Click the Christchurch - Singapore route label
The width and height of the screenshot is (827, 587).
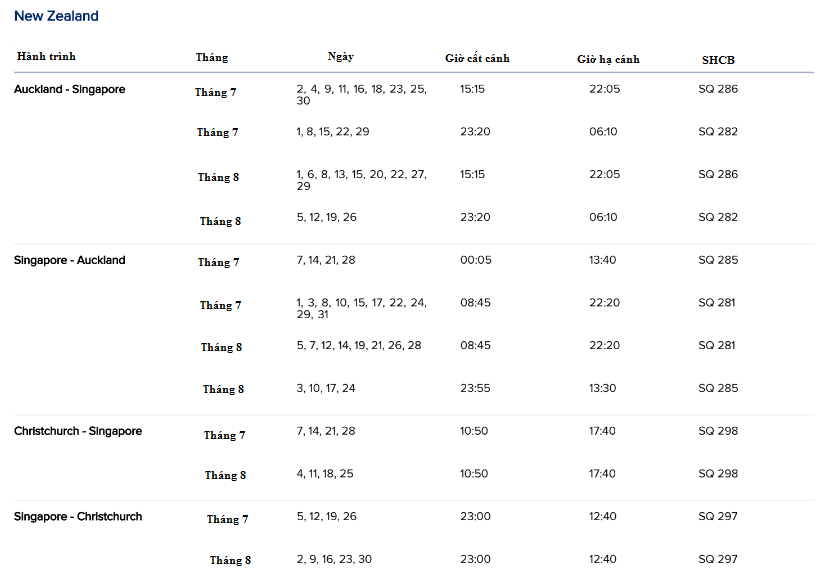point(78,431)
